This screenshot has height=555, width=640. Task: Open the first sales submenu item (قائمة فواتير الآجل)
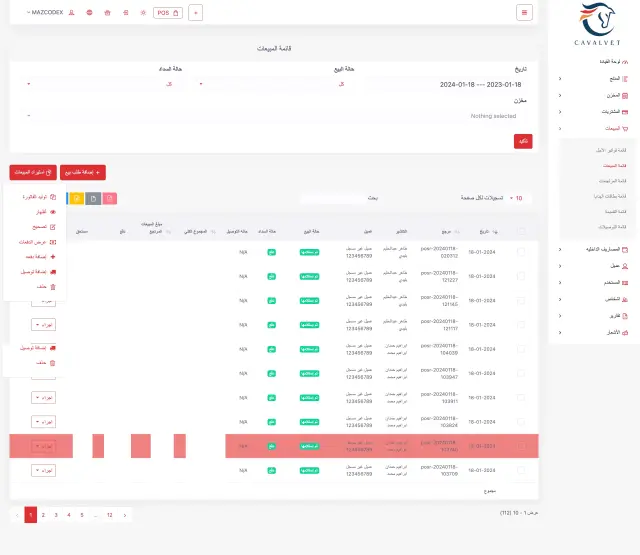click(x=611, y=150)
